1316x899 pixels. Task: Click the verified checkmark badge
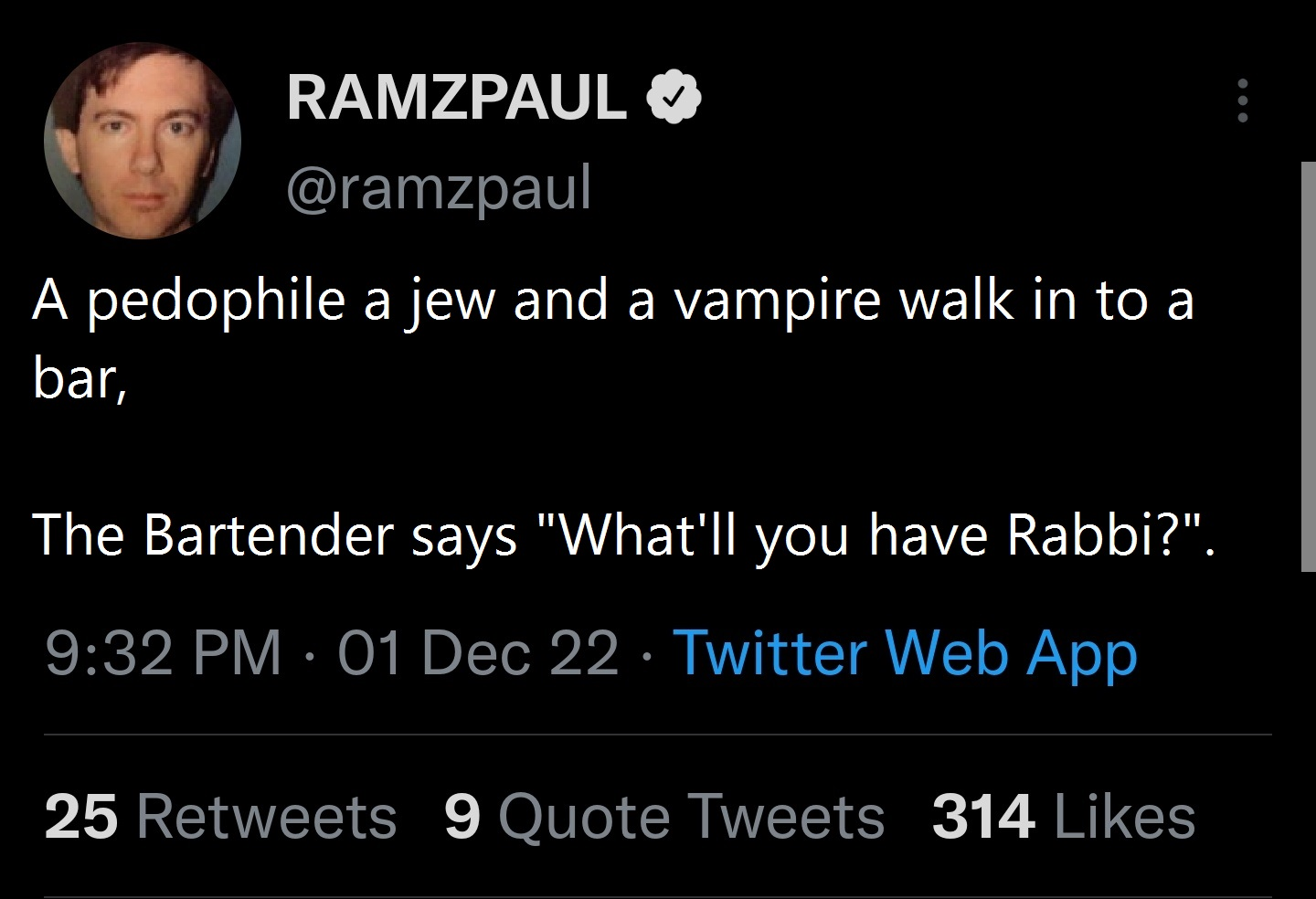[674, 97]
